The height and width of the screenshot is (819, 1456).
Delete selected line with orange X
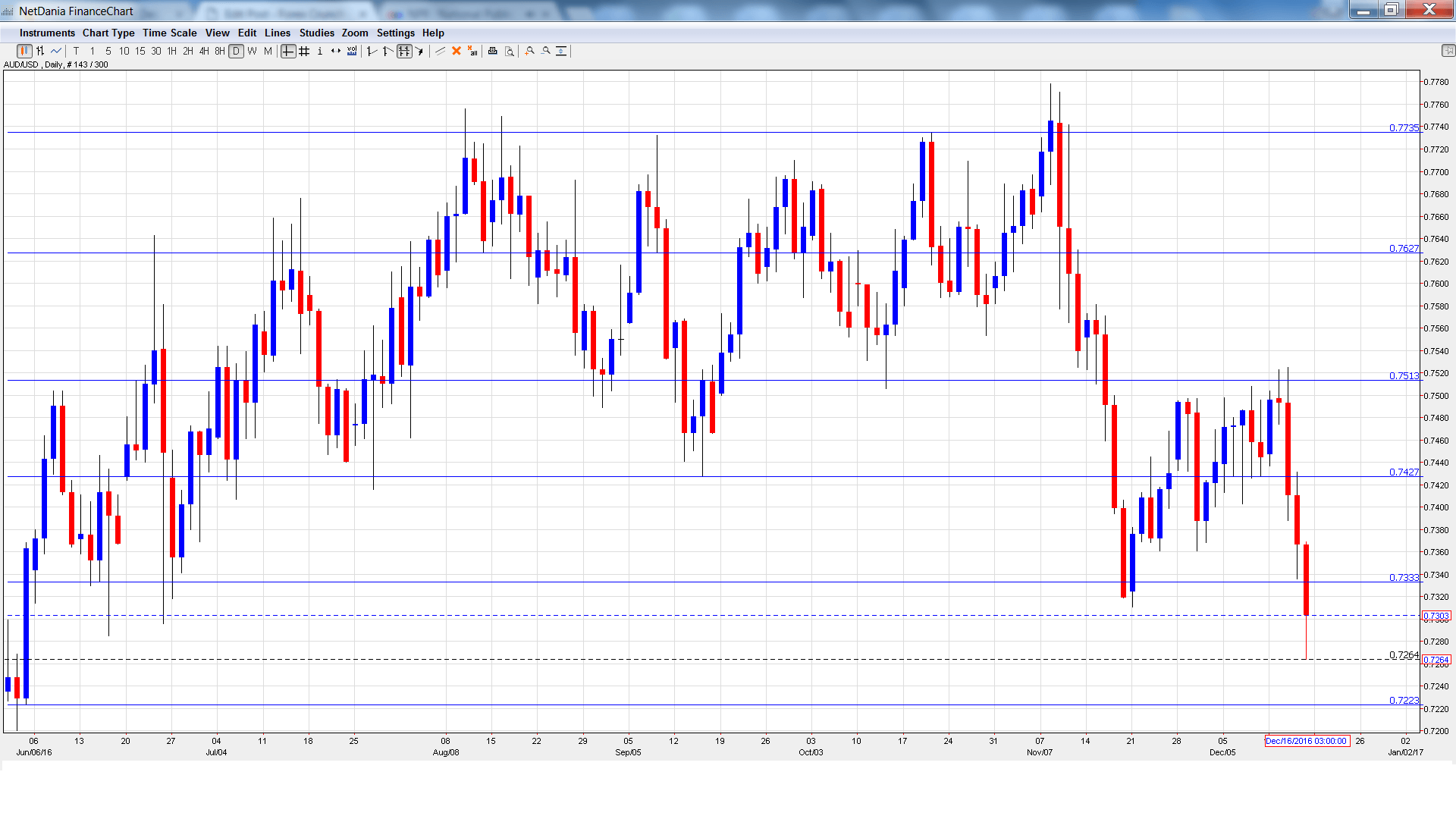point(457,51)
